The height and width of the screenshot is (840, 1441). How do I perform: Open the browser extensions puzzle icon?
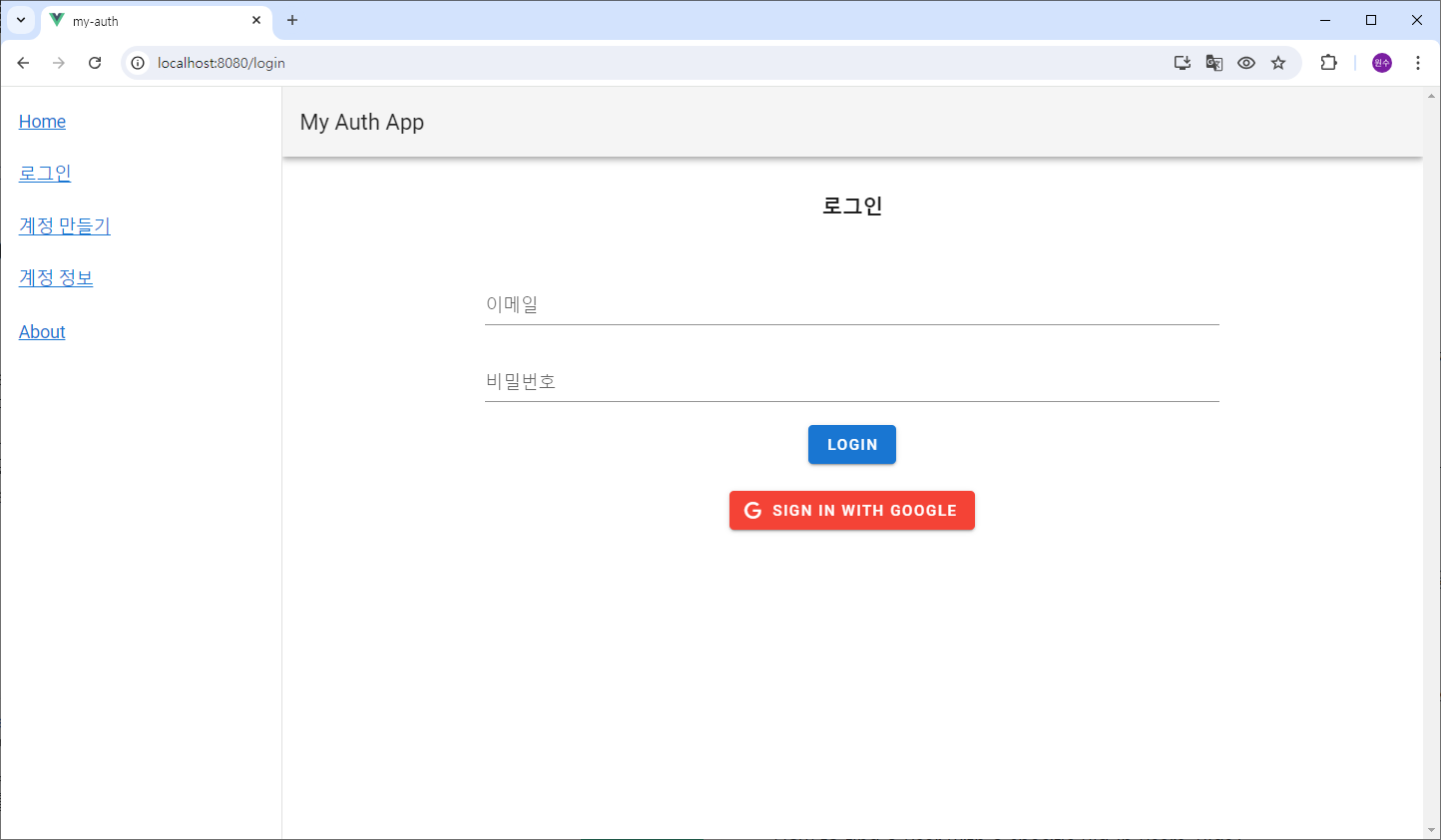[x=1328, y=62]
